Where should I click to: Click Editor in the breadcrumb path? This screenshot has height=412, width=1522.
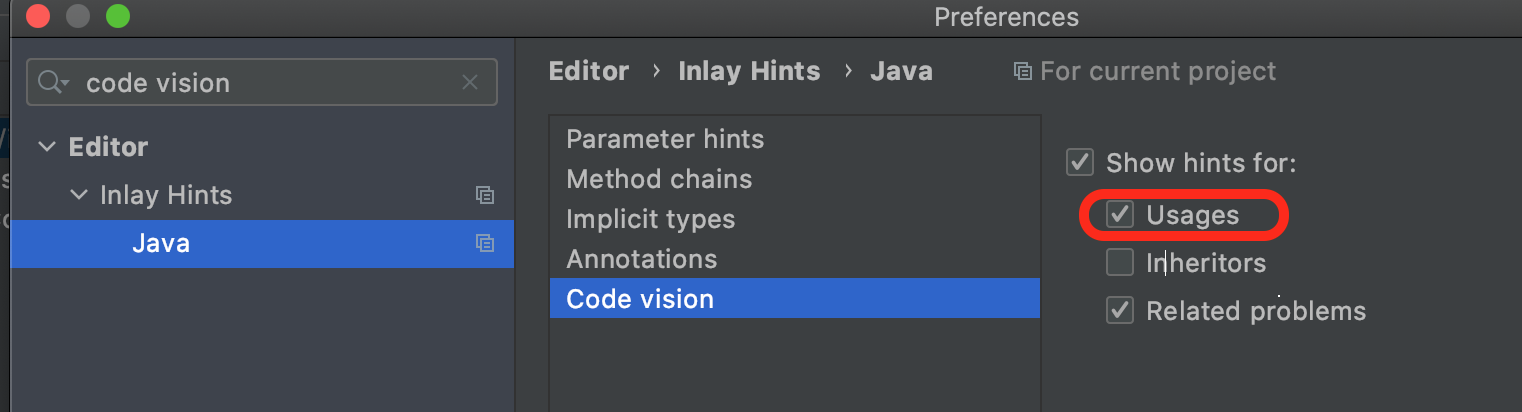pos(589,72)
